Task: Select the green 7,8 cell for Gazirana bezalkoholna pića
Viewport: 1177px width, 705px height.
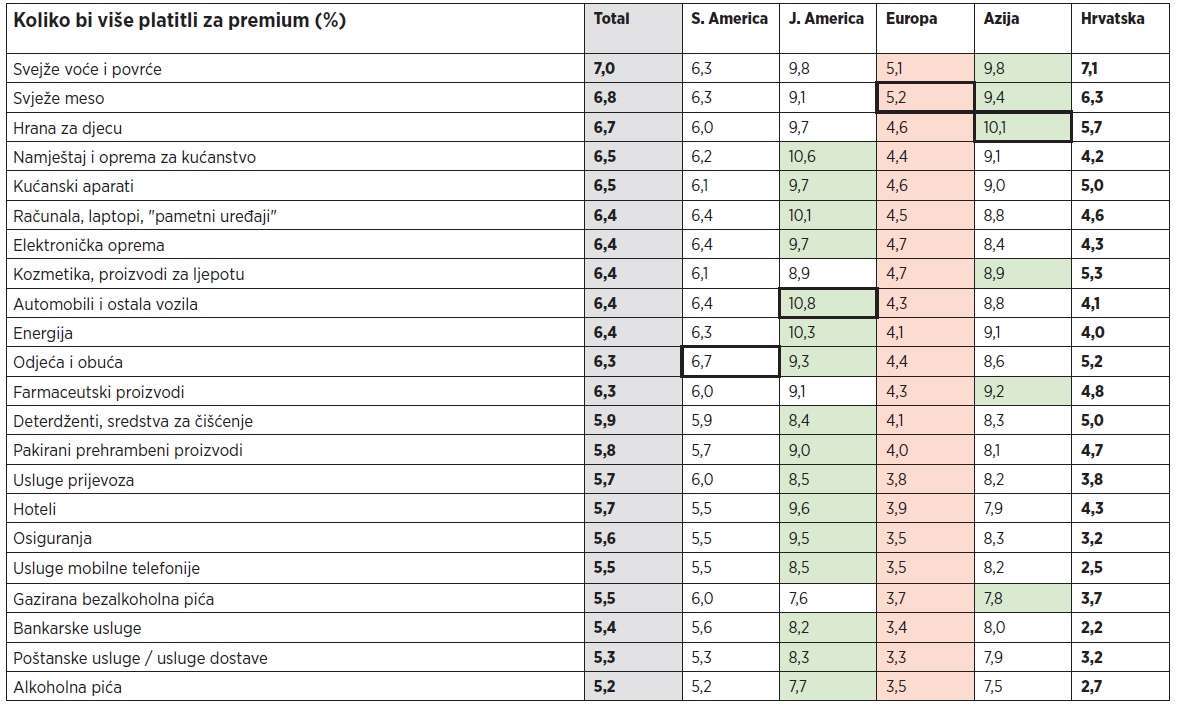Action: [1022, 598]
